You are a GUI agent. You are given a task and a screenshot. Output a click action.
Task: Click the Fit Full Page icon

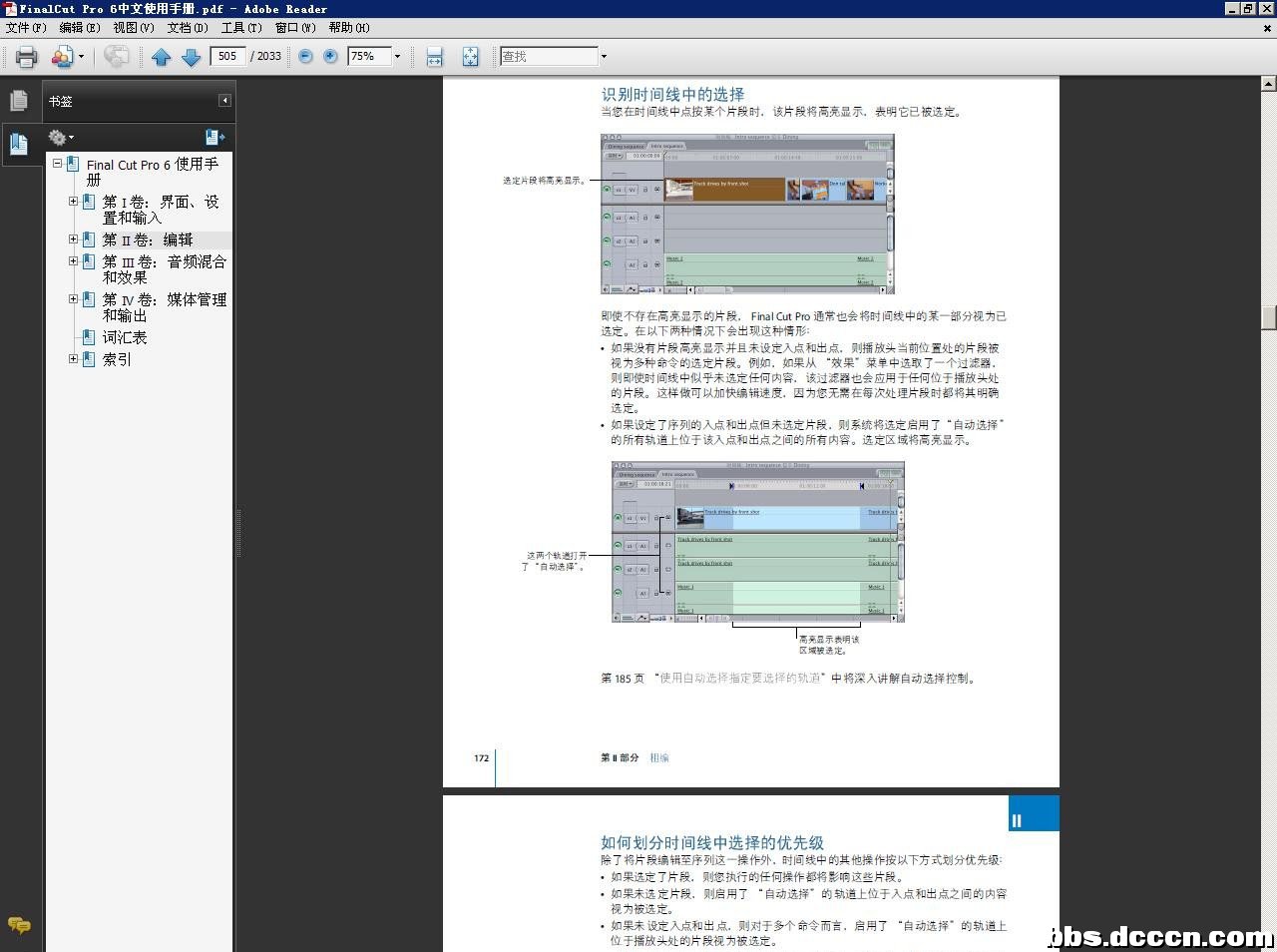(x=471, y=57)
